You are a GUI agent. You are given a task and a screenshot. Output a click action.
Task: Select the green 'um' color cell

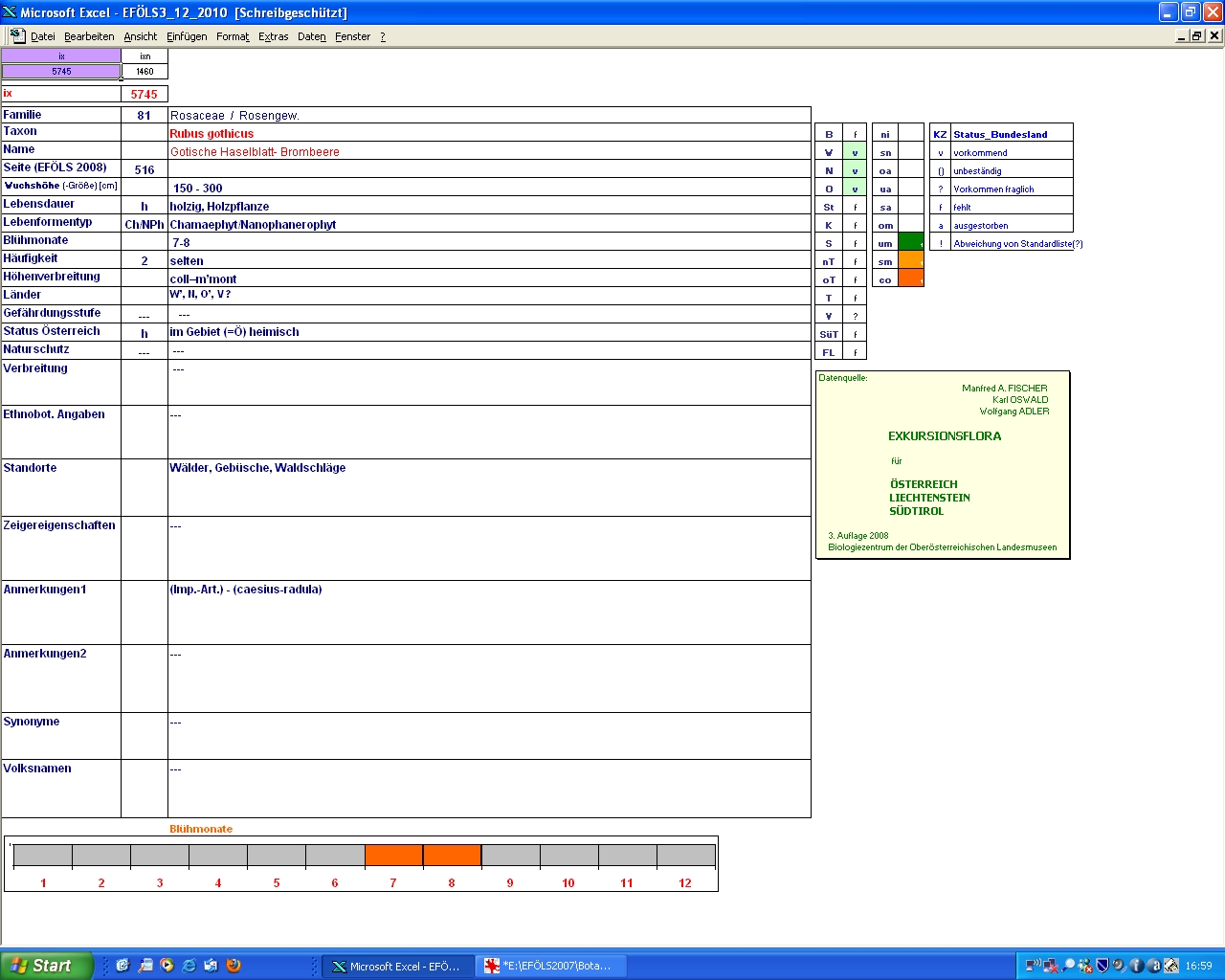click(x=911, y=243)
